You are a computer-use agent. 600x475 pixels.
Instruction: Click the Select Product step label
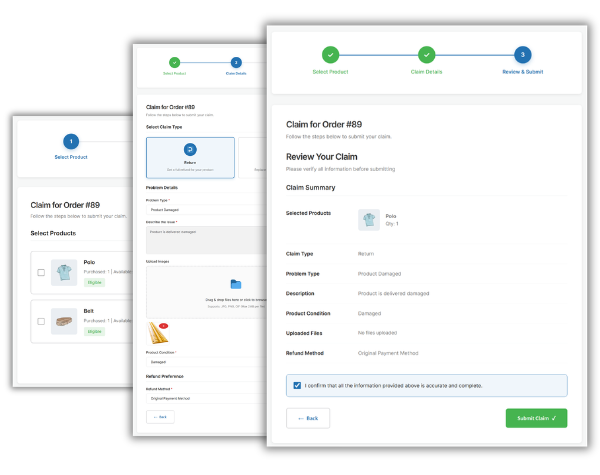pos(331,73)
